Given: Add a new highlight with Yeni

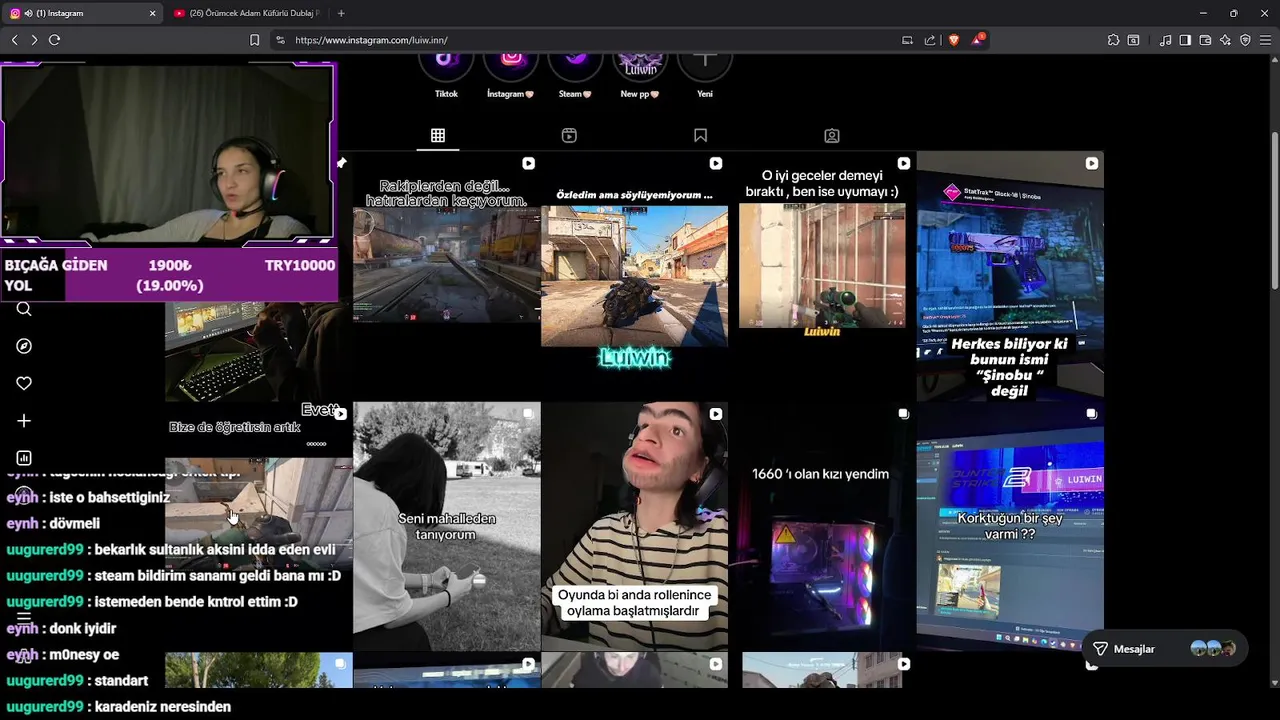Looking at the screenshot, I should (705, 70).
